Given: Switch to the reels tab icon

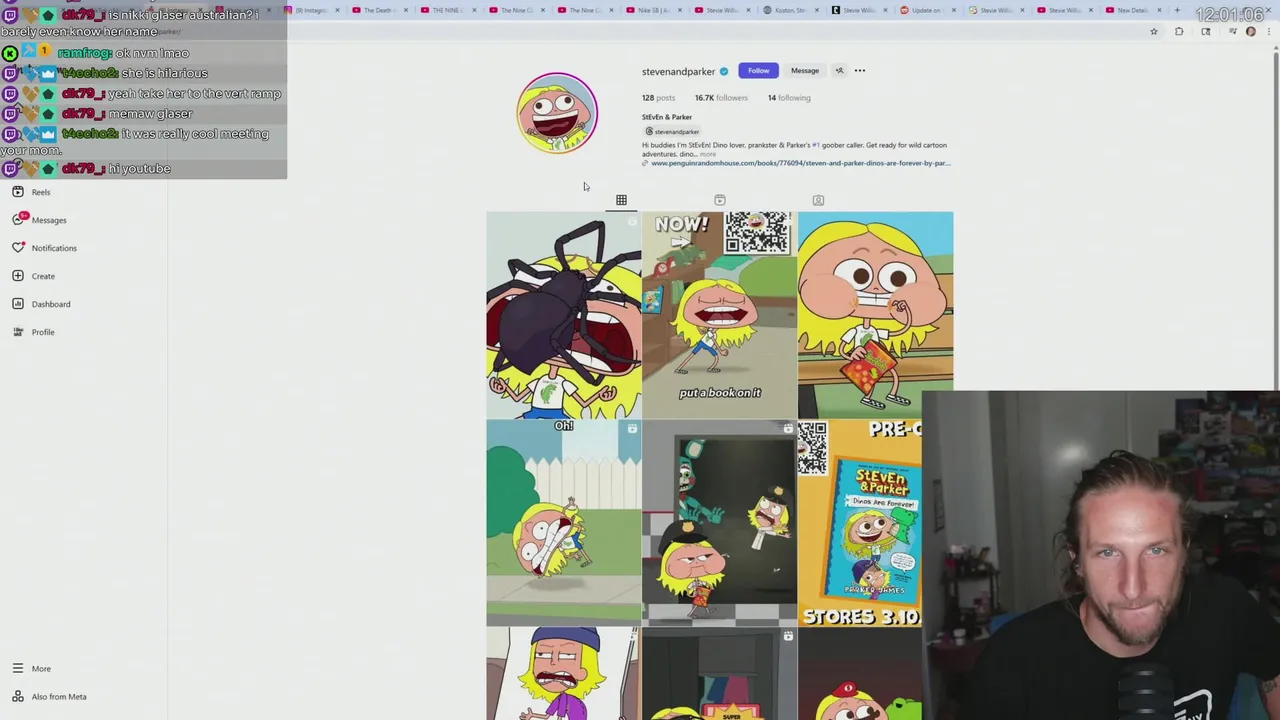Looking at the screenshot, I should pyautogui.click(x=720, y=200).
